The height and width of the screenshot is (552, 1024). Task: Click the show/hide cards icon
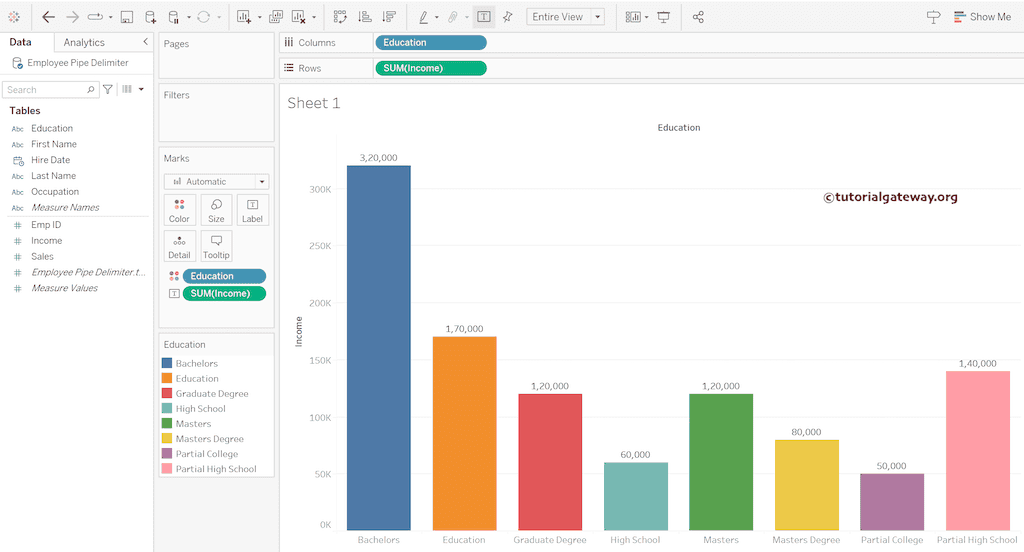click(x=632, y=17)
